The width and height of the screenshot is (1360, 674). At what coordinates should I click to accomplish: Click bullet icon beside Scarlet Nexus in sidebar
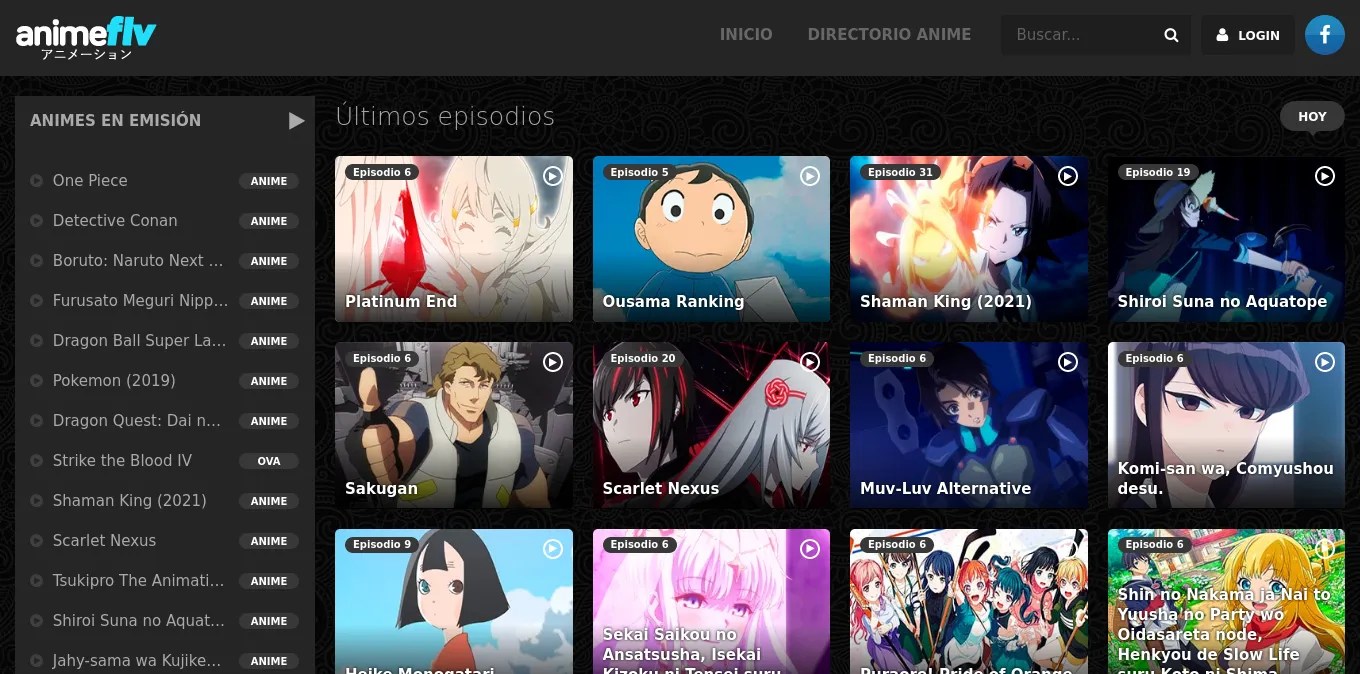pyautogui.click(x=37, y=541)
